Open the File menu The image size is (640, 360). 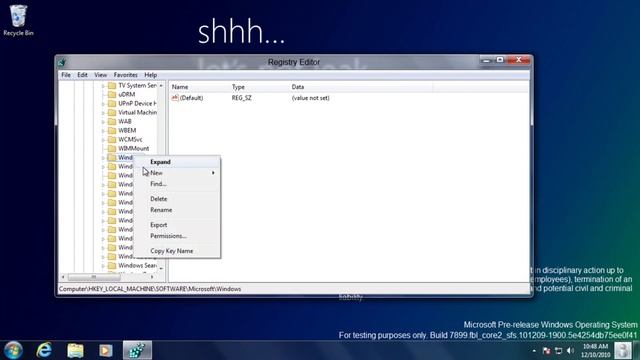(x=66, y=75)
